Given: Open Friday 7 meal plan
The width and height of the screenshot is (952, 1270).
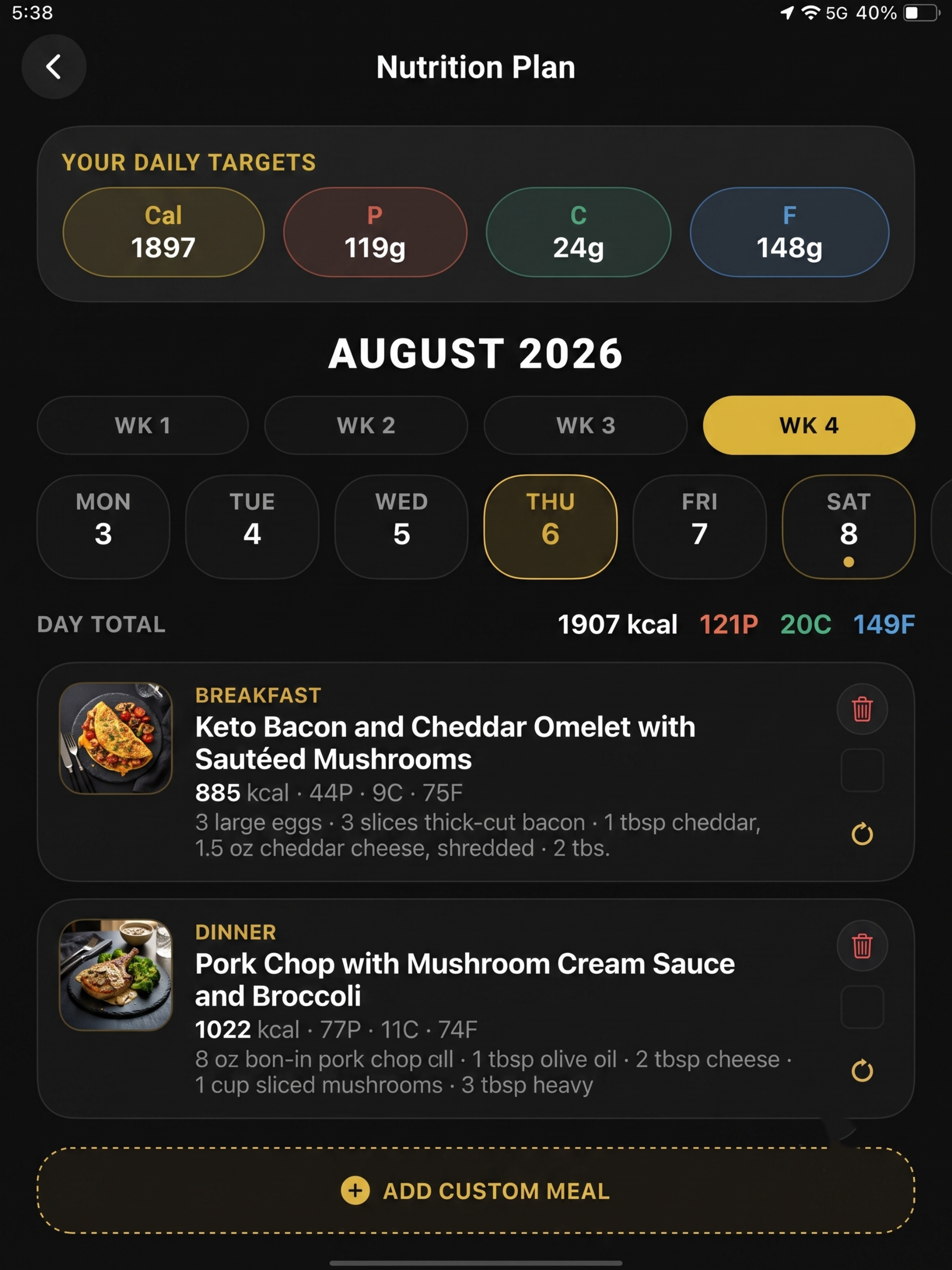Looking at the screenshot, I should pyautogui.click(x=700, y=527).
